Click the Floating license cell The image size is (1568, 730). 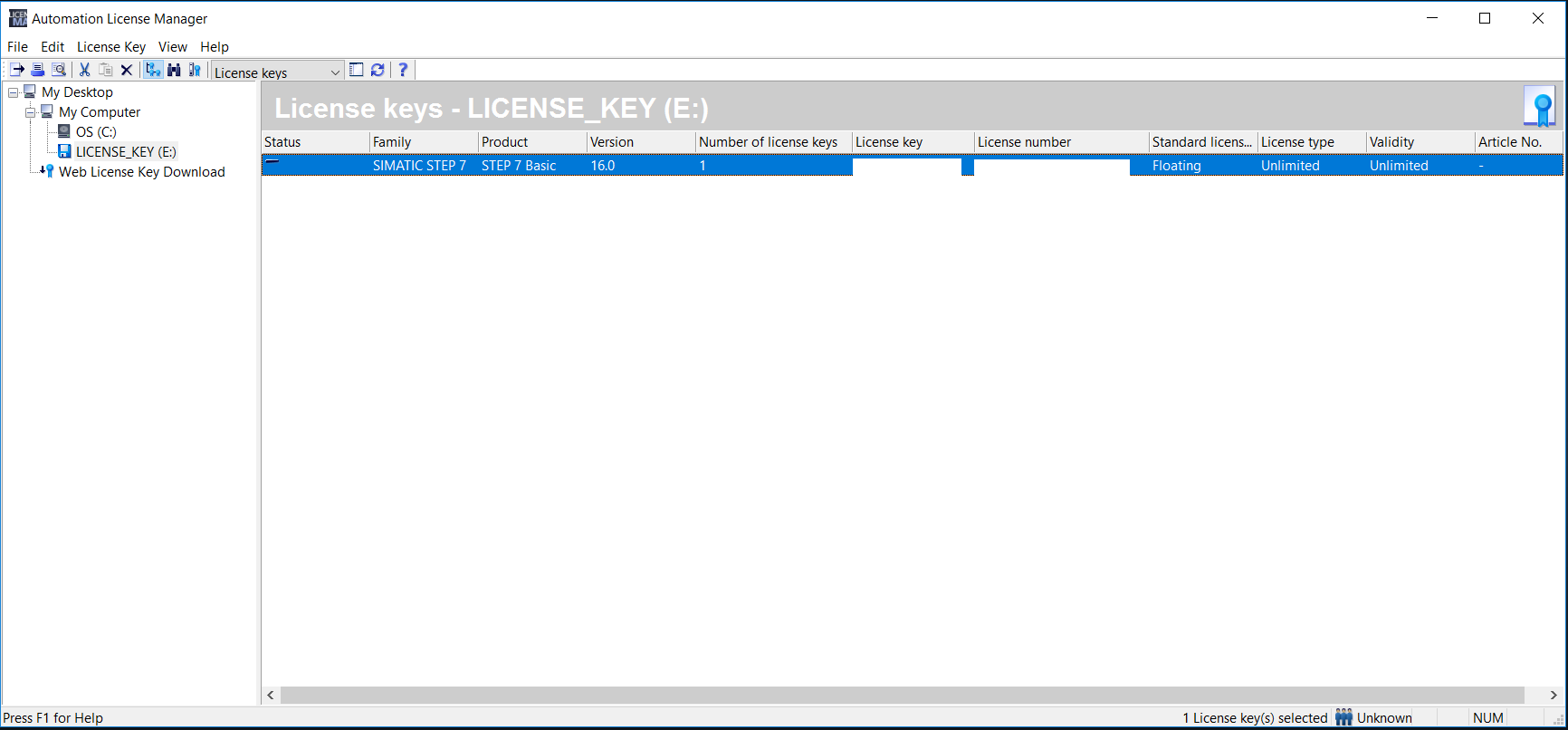pyautogui.click(x=1177, y=166)
